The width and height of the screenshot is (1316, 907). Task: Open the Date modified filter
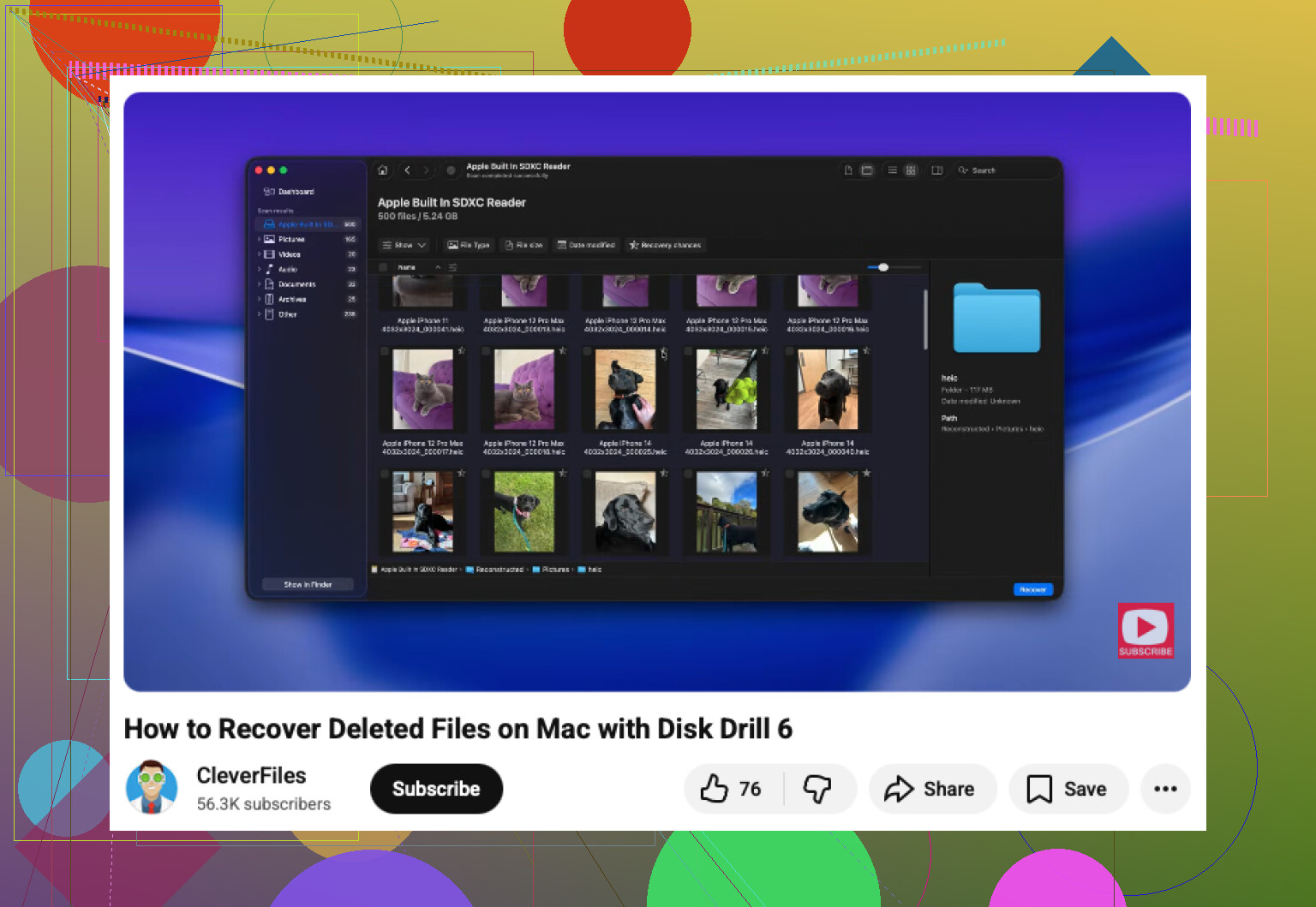[586, 245]
